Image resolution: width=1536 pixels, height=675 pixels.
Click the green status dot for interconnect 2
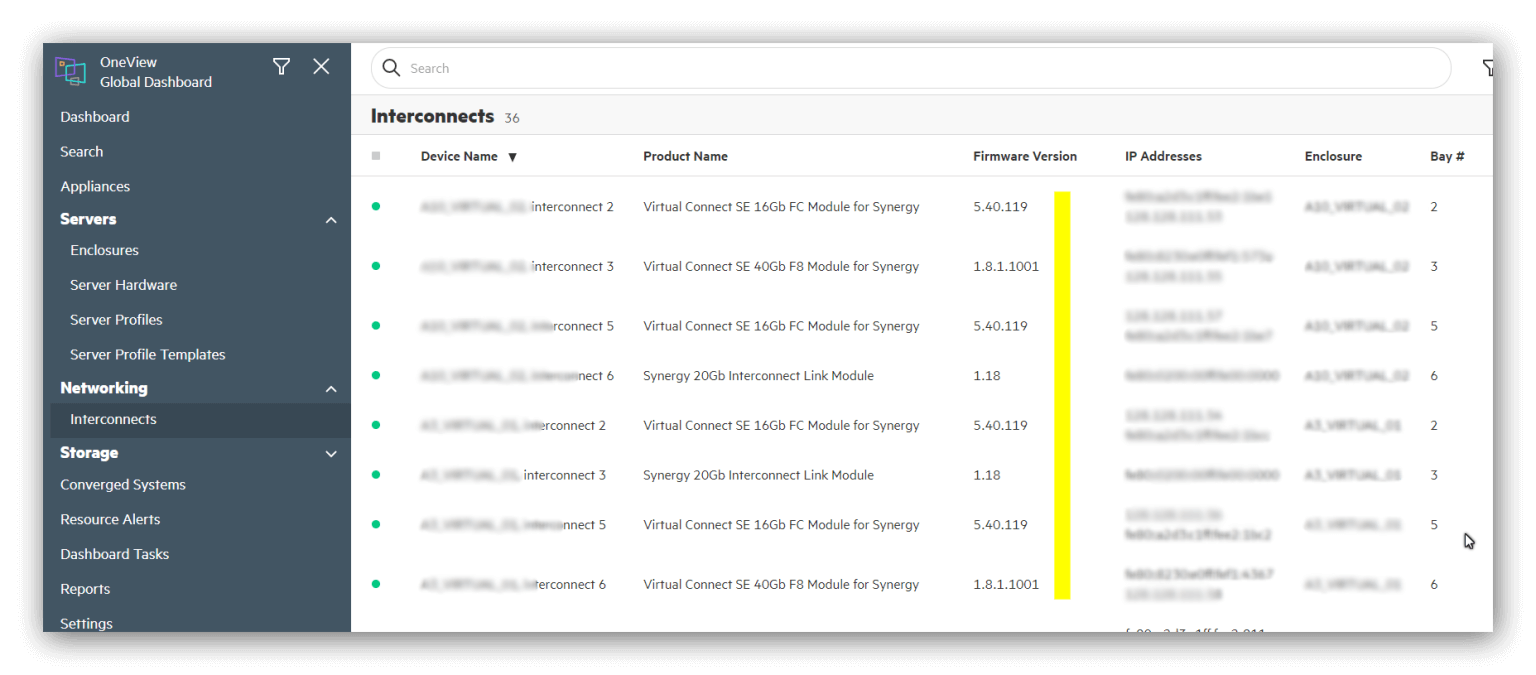coord(375,206)
